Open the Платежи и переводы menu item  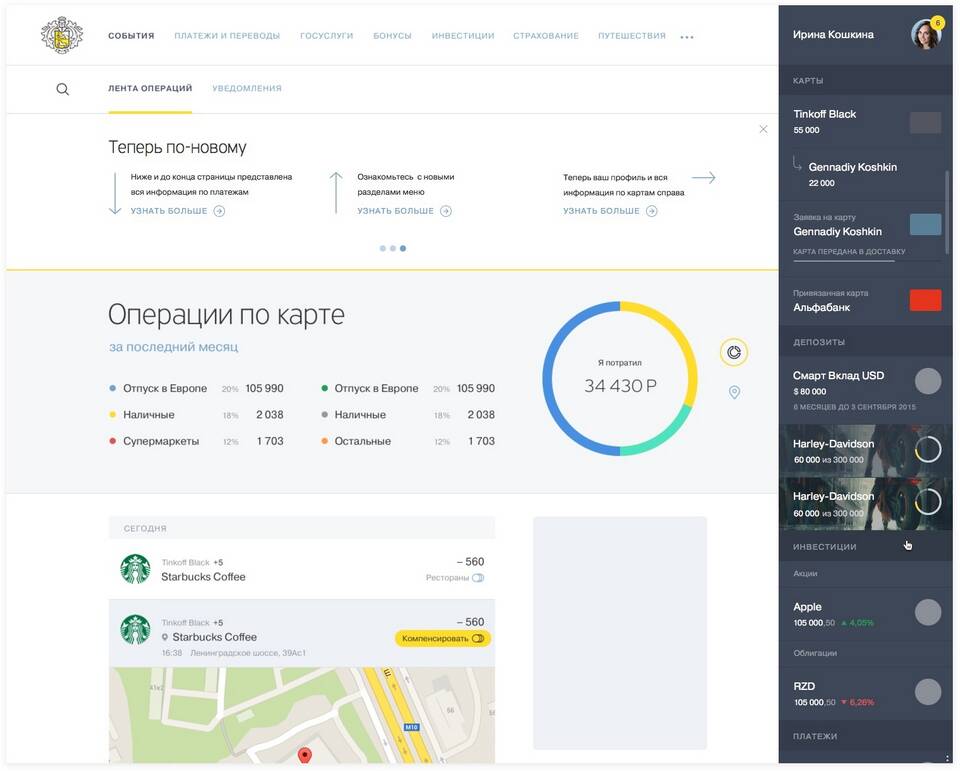[227, 36]
